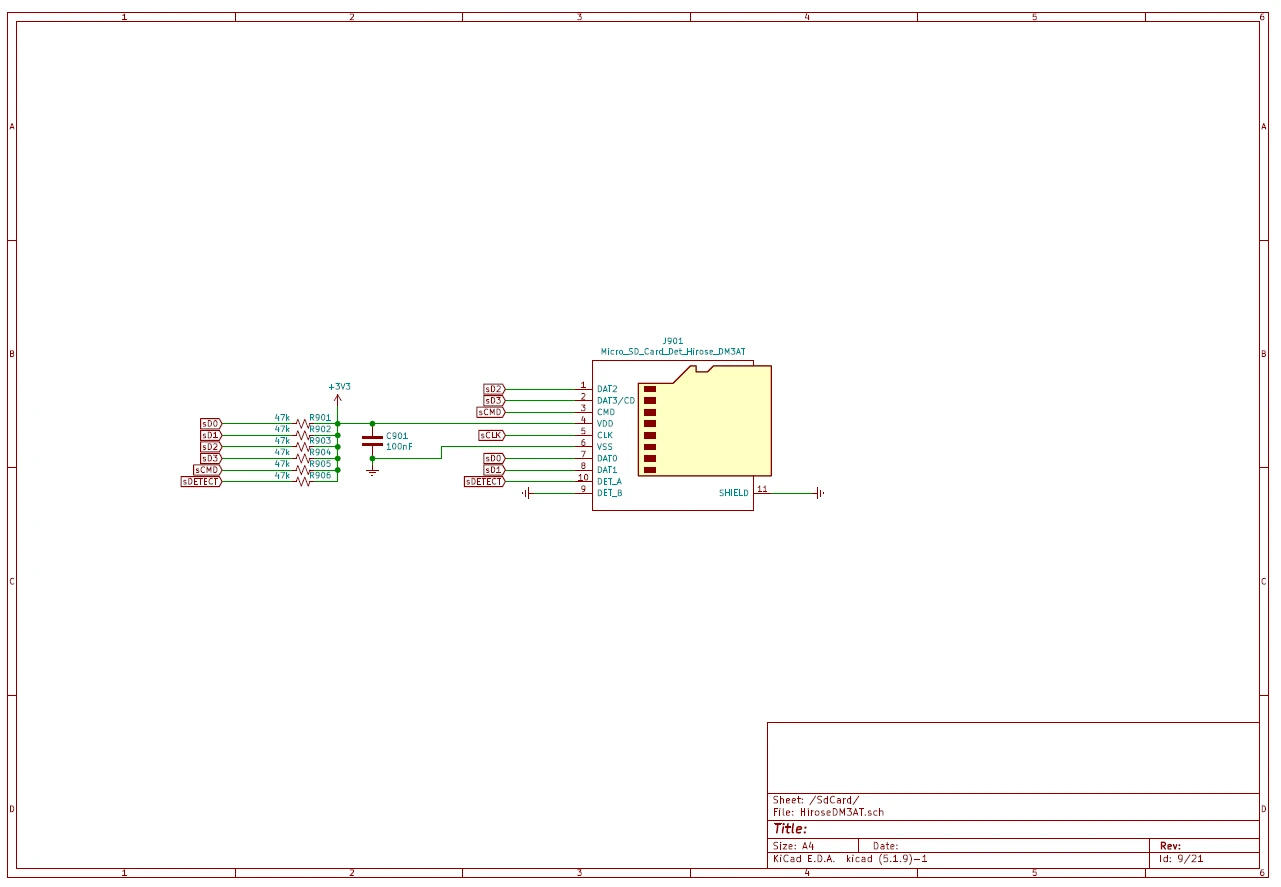This screenshot has width=1281, height=887.
Task: Select the sD3 label wired to DAT3/CD
Action: (494, 400)
